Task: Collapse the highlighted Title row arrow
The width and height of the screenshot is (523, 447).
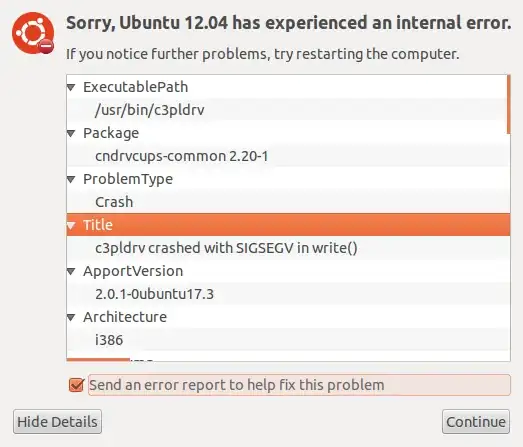Action: coord(71,226)
